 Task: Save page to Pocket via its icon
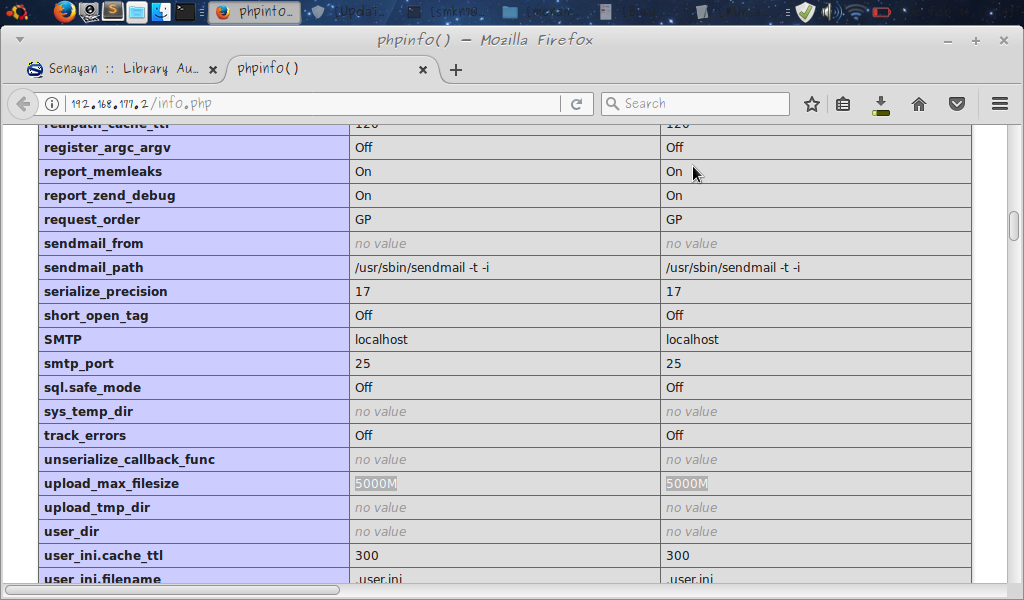(956, 103)
